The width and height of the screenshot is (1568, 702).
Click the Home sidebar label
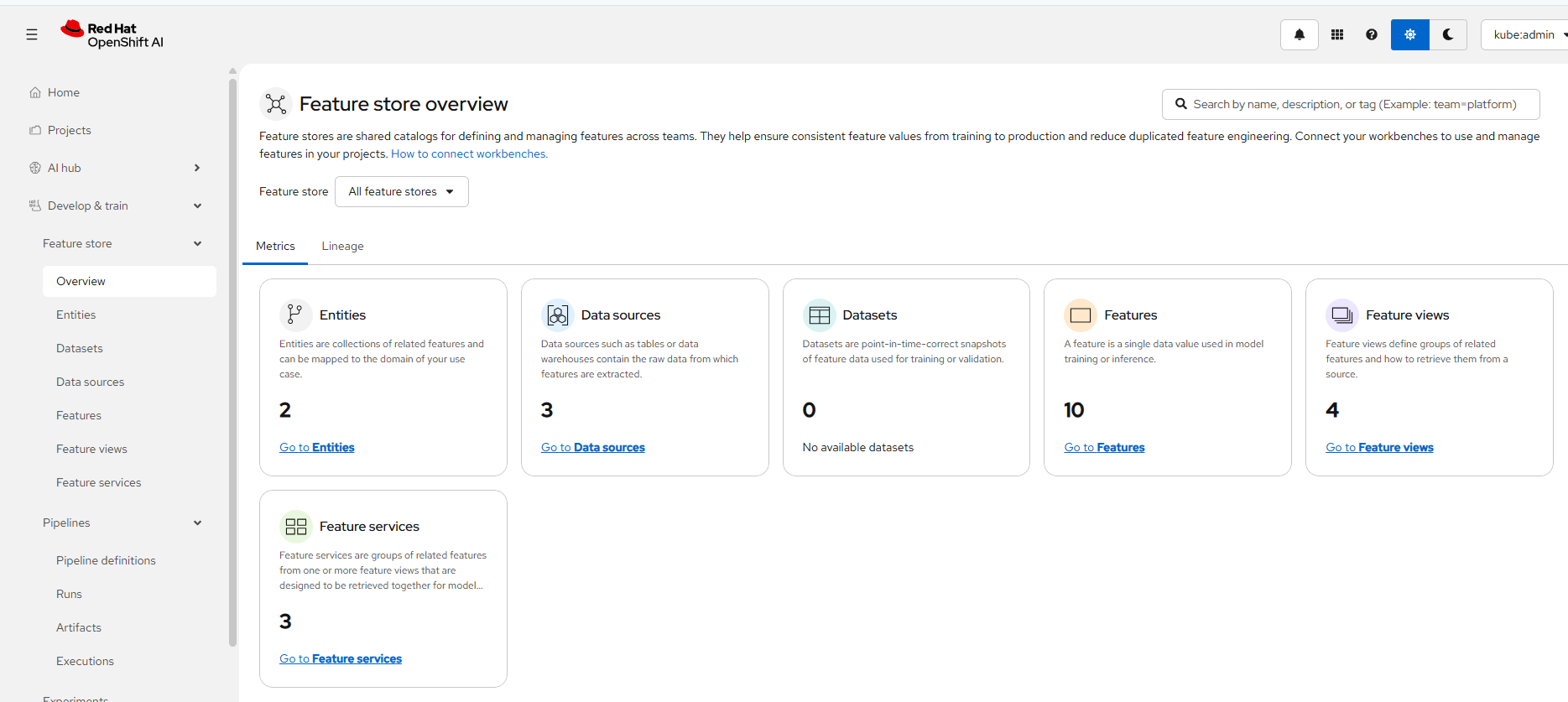click(64, 92)
